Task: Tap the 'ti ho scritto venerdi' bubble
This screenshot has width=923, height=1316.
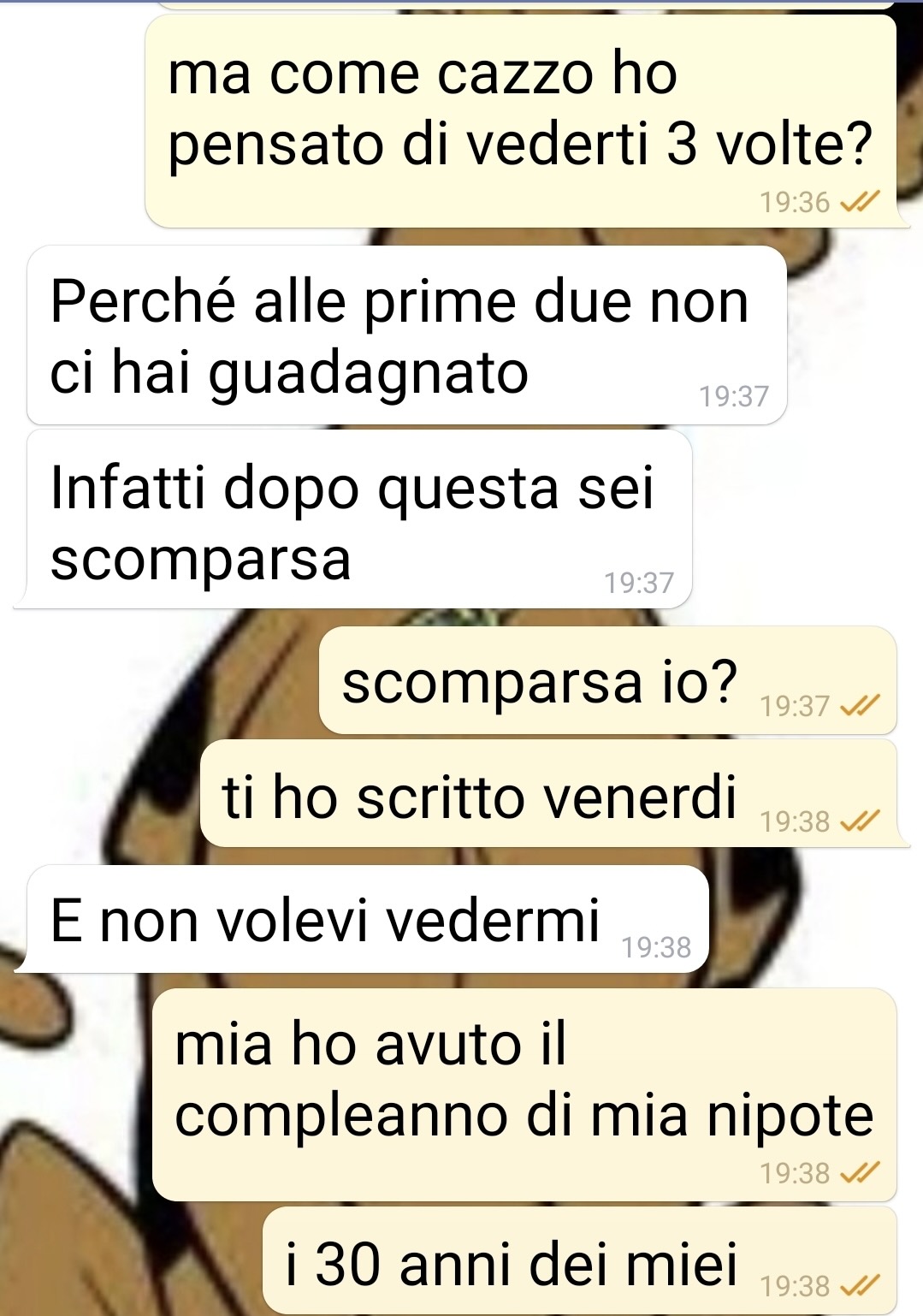Action: click(548, 794)
